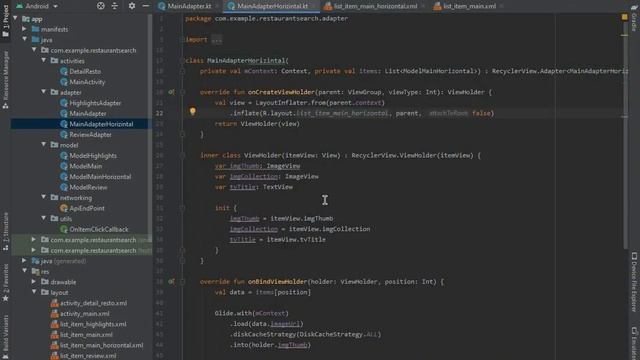Open ReviewAdapter class file
This screenshot has height=360, width=640.
point(90,135)
